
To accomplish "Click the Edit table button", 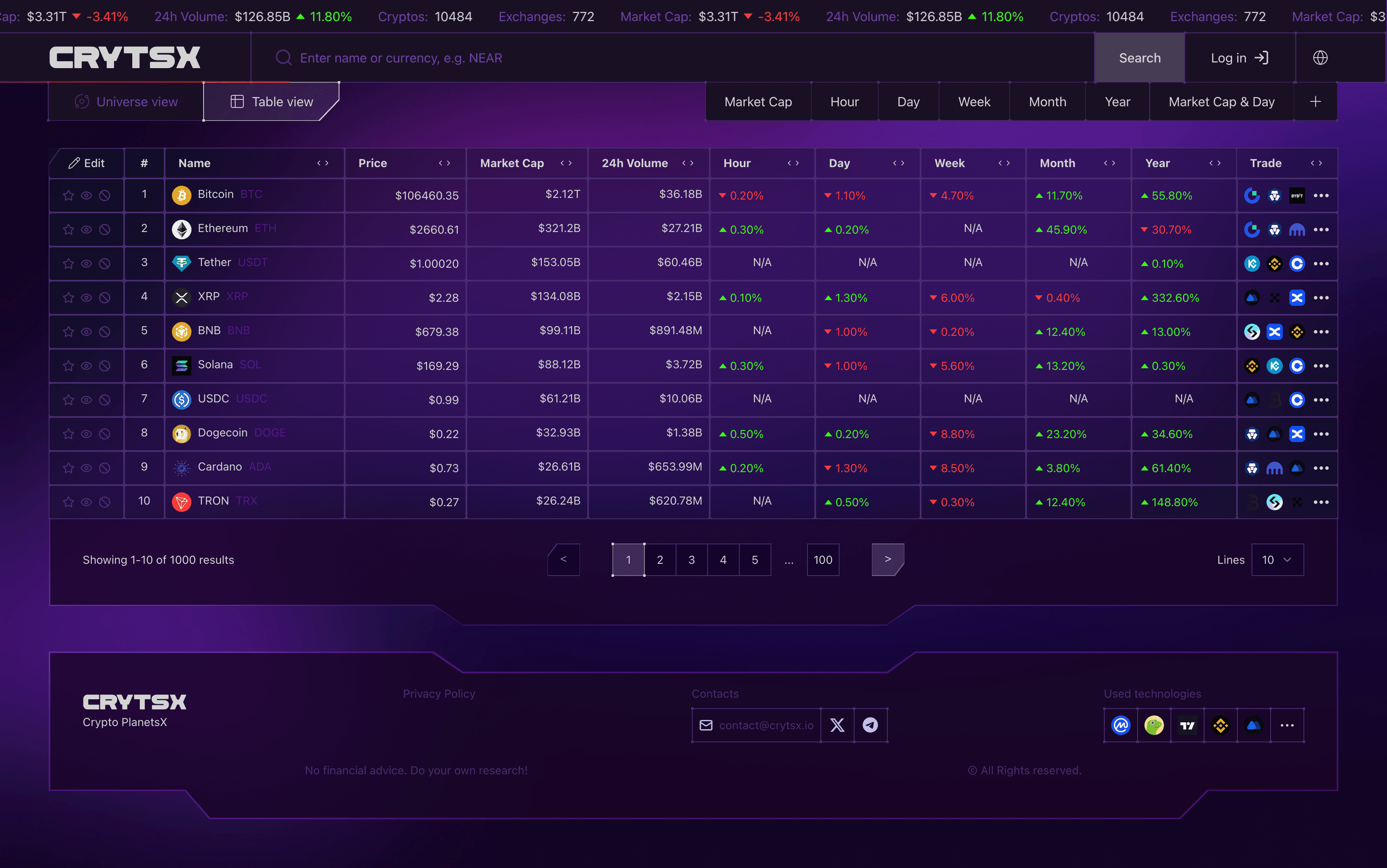I will tap(87, 163).
